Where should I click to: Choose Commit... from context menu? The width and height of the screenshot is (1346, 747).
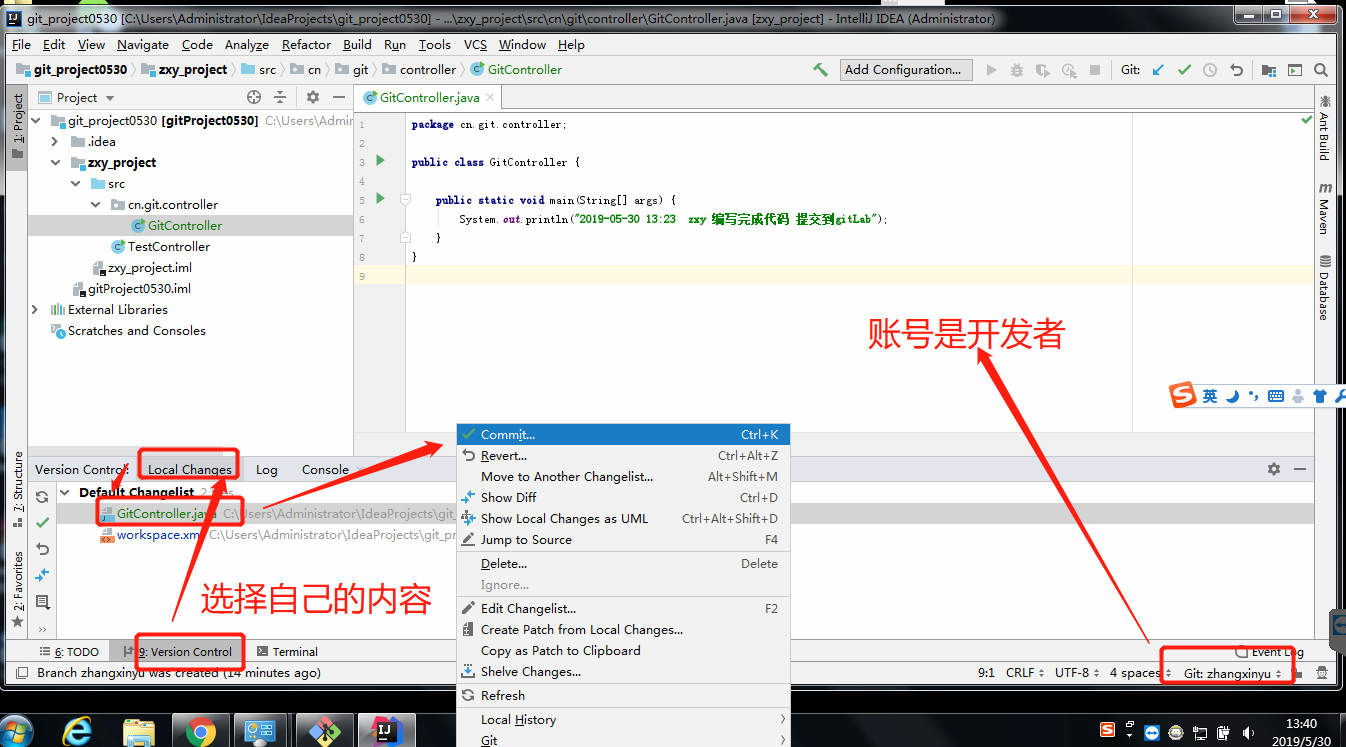(x=623, y=435)
